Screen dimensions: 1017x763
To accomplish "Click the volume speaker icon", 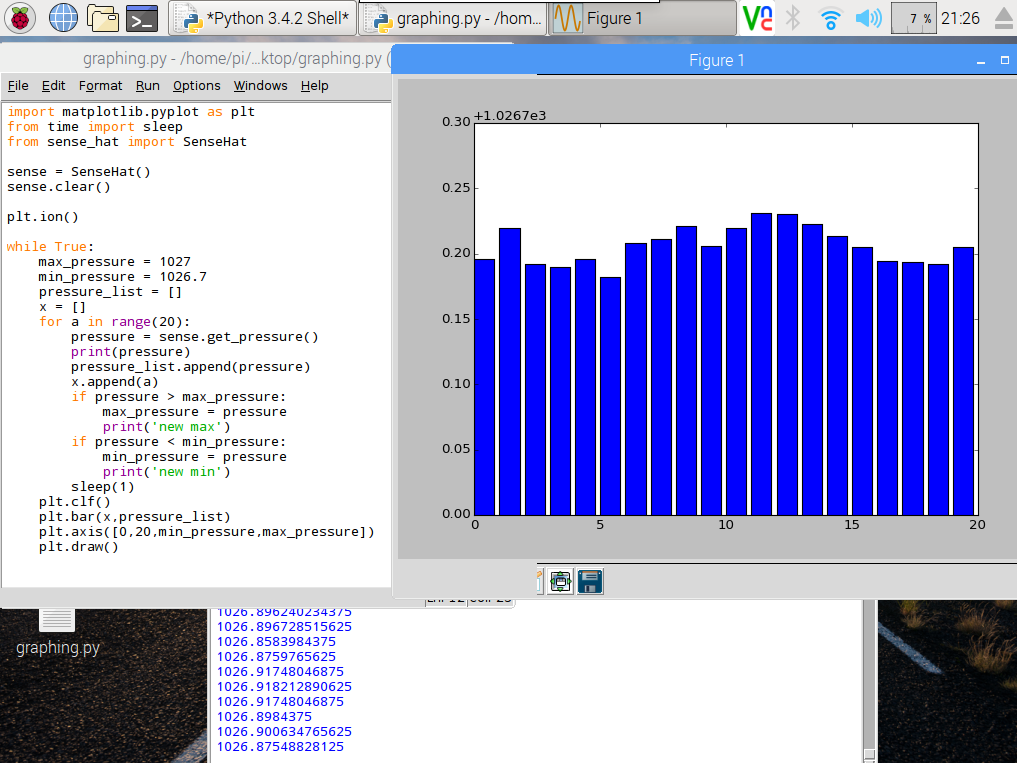I will coord(868,18).
